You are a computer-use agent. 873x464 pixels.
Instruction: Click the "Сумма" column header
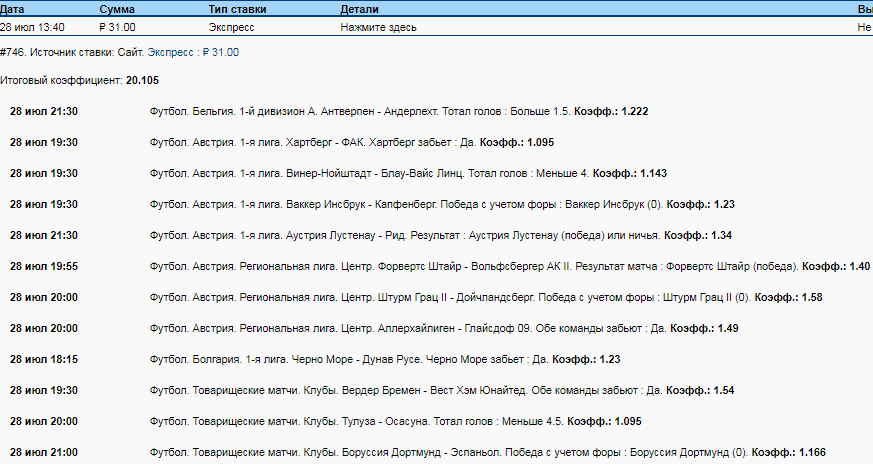click(117, 8)
